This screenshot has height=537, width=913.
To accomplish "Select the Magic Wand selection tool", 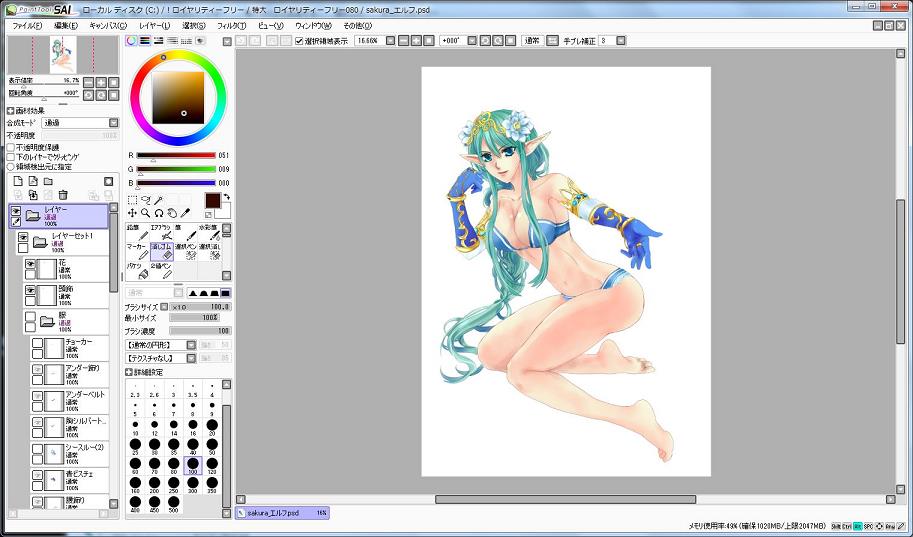I will click(x=158, y=200).
